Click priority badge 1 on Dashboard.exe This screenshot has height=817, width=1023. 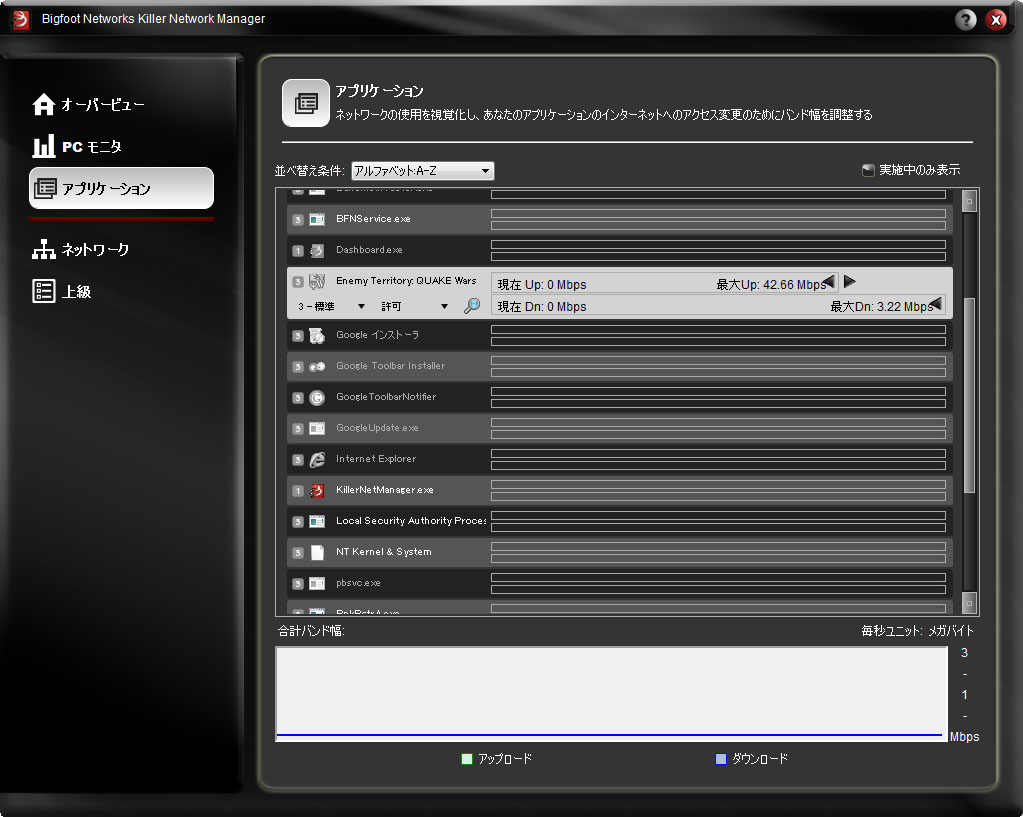point(298,251)
